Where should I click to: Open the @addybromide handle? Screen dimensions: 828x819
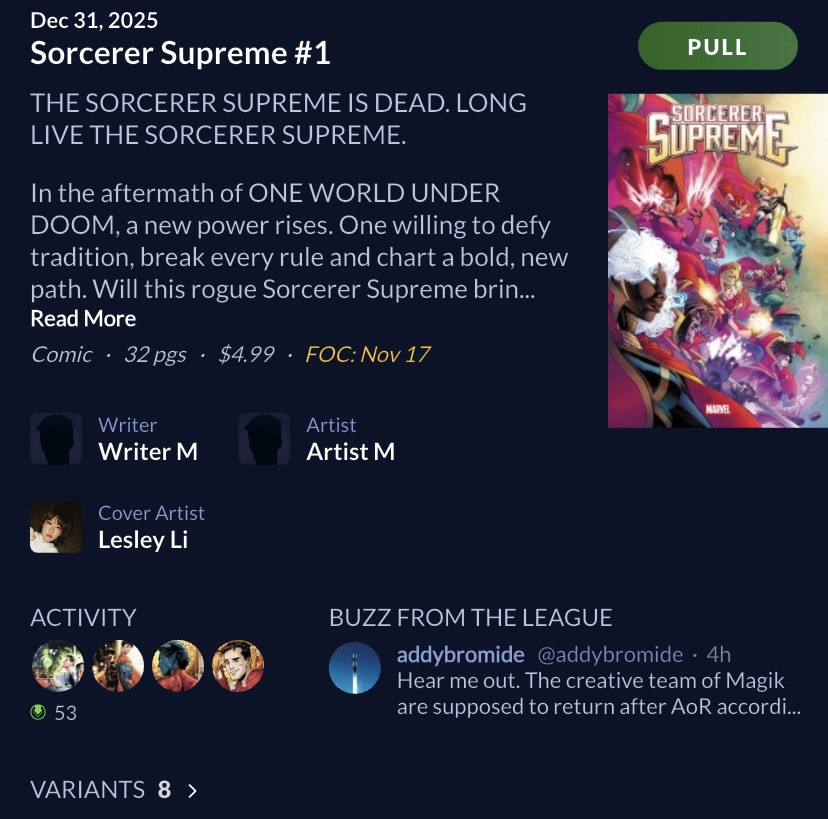pyautogui.click(x=610, y=655)
